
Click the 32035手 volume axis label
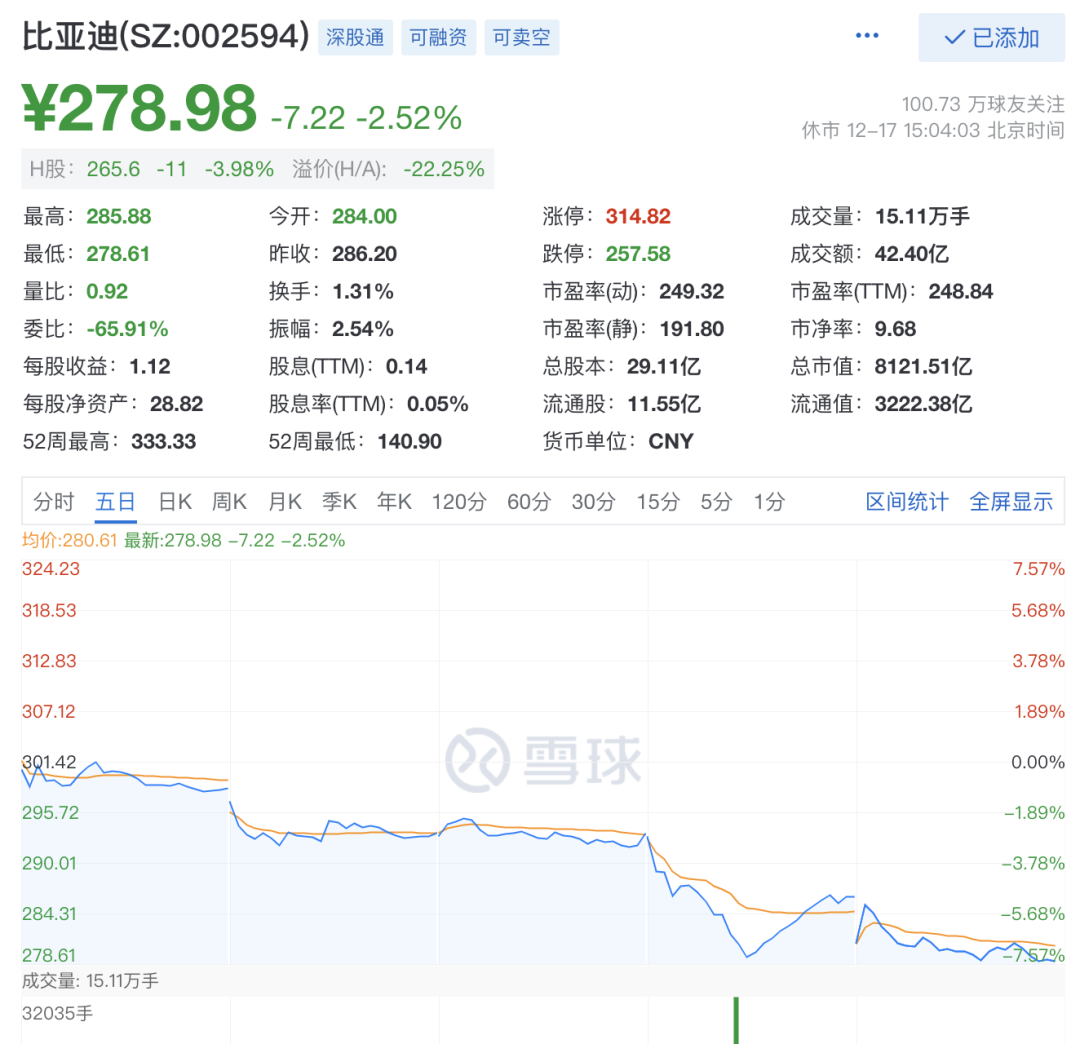57,1014
